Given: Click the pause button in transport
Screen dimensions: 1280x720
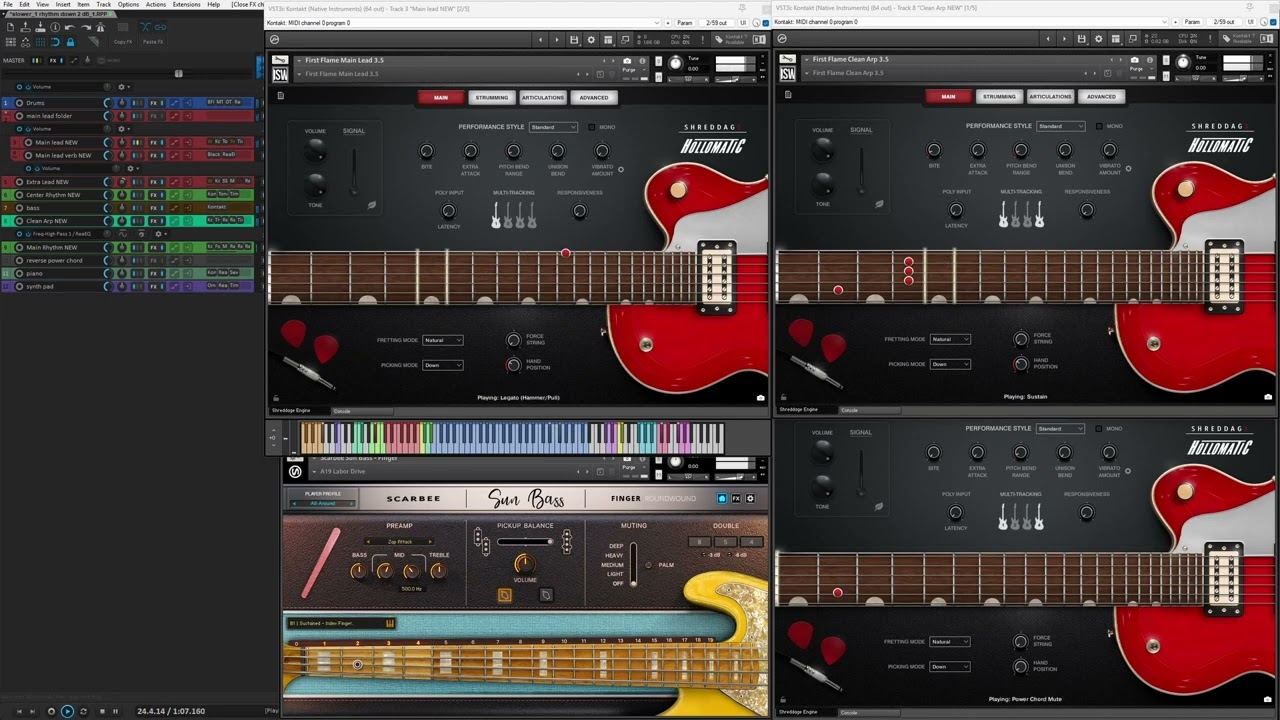Looking at the screenshot, I should [x=115, y=711].
